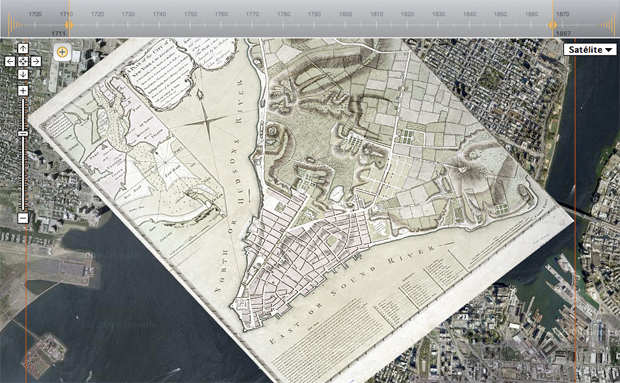
Task: Click the zoom slider handle
Action: 23,134
